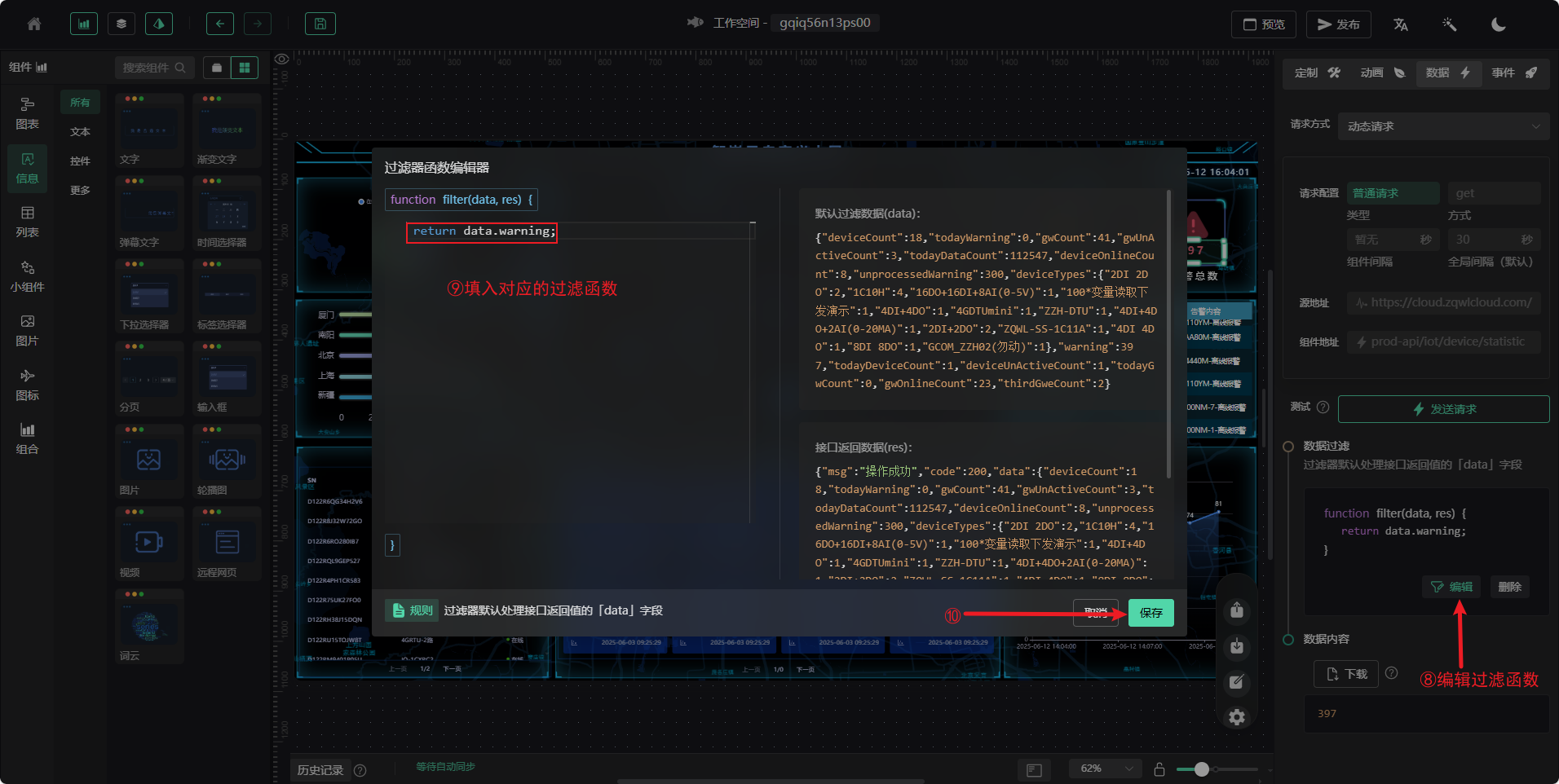This screenshot has height=784, width=1559.
Task: Click the home icon in top bar
Action: (34, 24)
